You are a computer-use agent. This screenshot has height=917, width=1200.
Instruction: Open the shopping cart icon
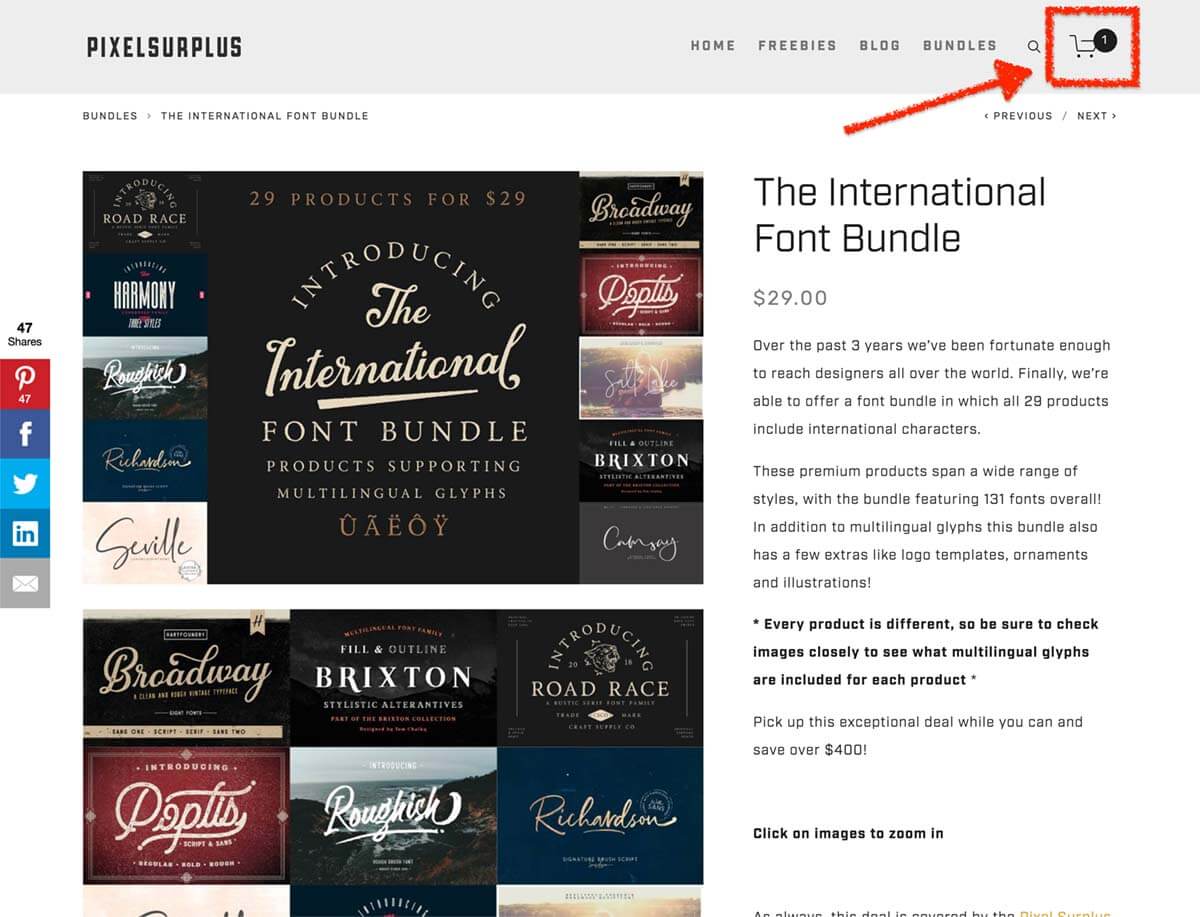pyautogui.click(x=1083, y=47)
